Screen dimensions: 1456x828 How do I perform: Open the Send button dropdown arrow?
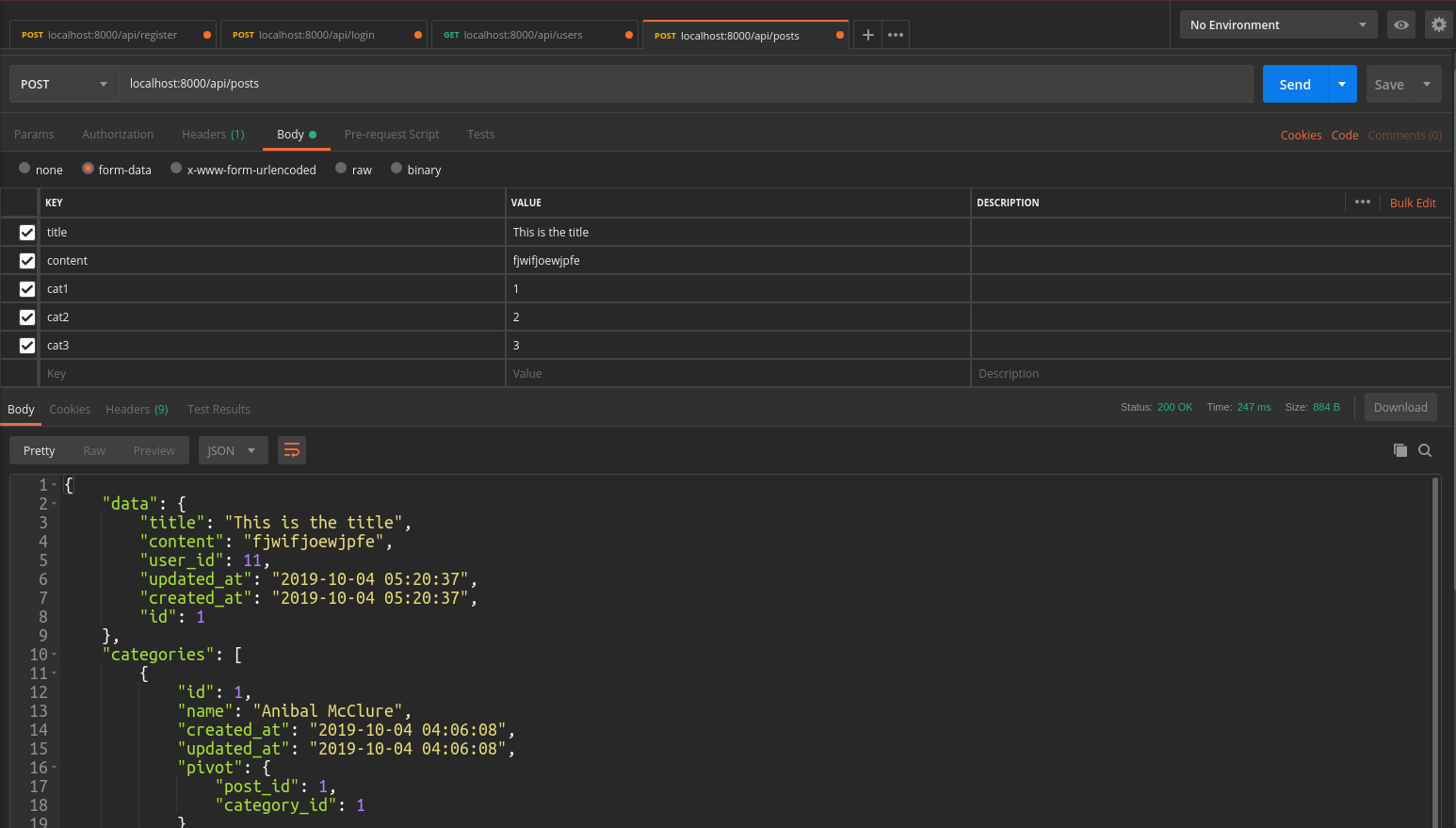(x=1342, y=84)
